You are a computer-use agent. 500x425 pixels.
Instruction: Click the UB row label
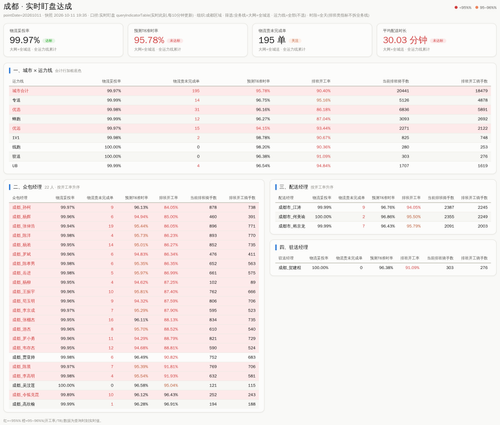[x=15, y=166]
